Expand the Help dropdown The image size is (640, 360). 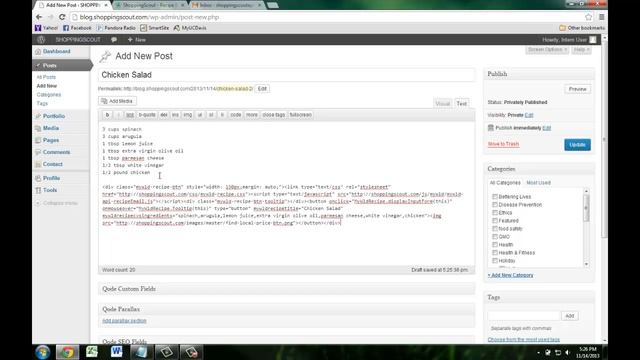581,49
